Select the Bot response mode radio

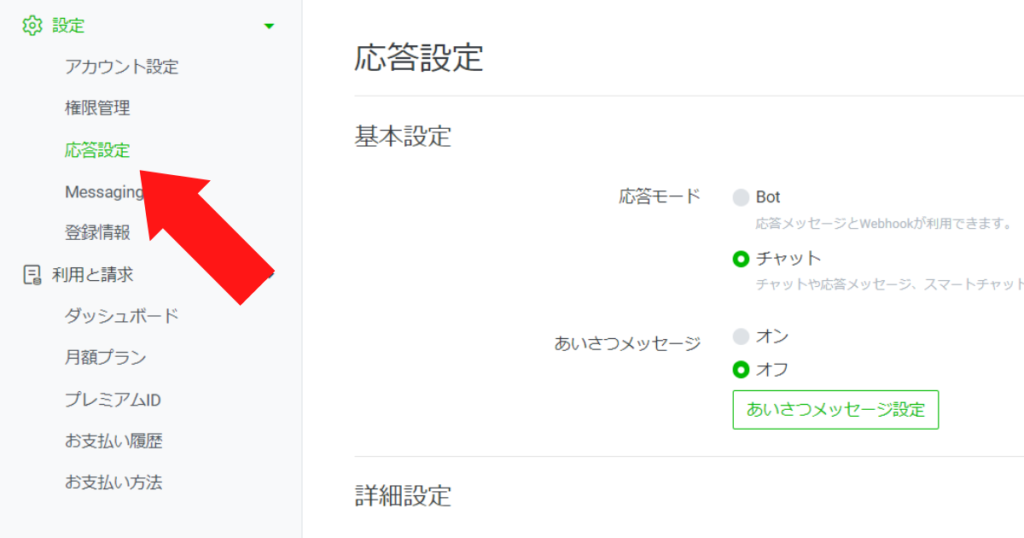[741, 197]
